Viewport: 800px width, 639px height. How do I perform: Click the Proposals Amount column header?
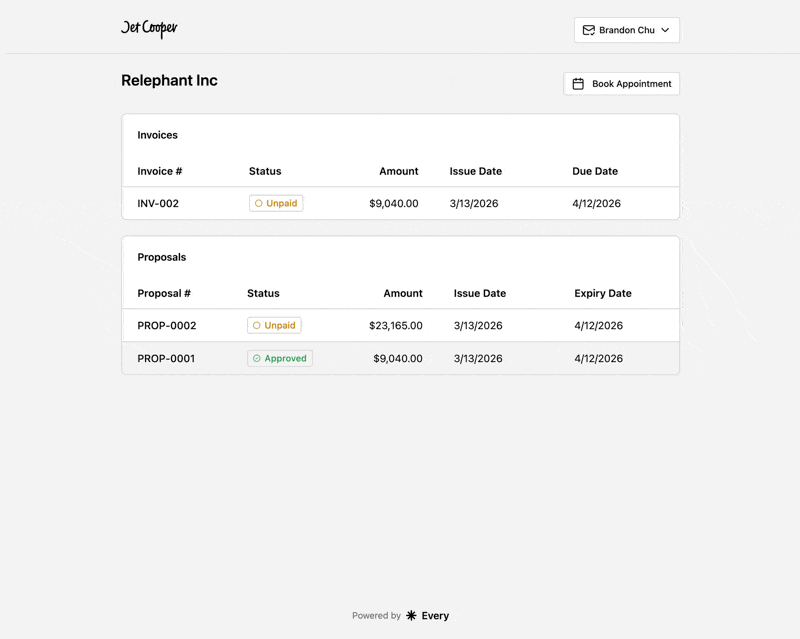click(x=403, y=293)
